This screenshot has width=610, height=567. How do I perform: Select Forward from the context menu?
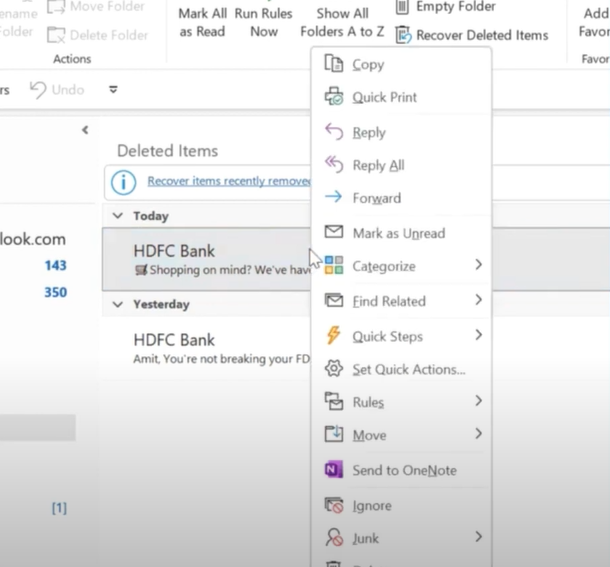click(401, 198)
